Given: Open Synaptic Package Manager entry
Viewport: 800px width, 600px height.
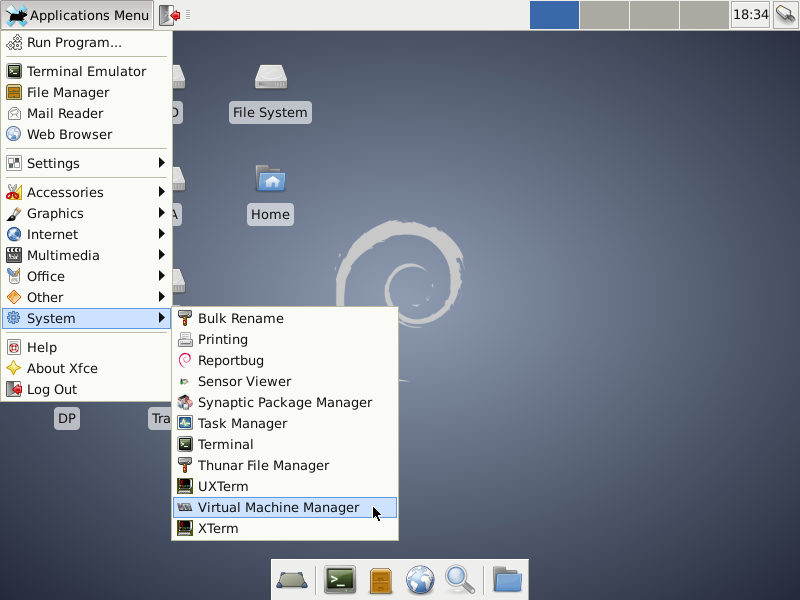Looking at the screenshot, I should [284, 402].
